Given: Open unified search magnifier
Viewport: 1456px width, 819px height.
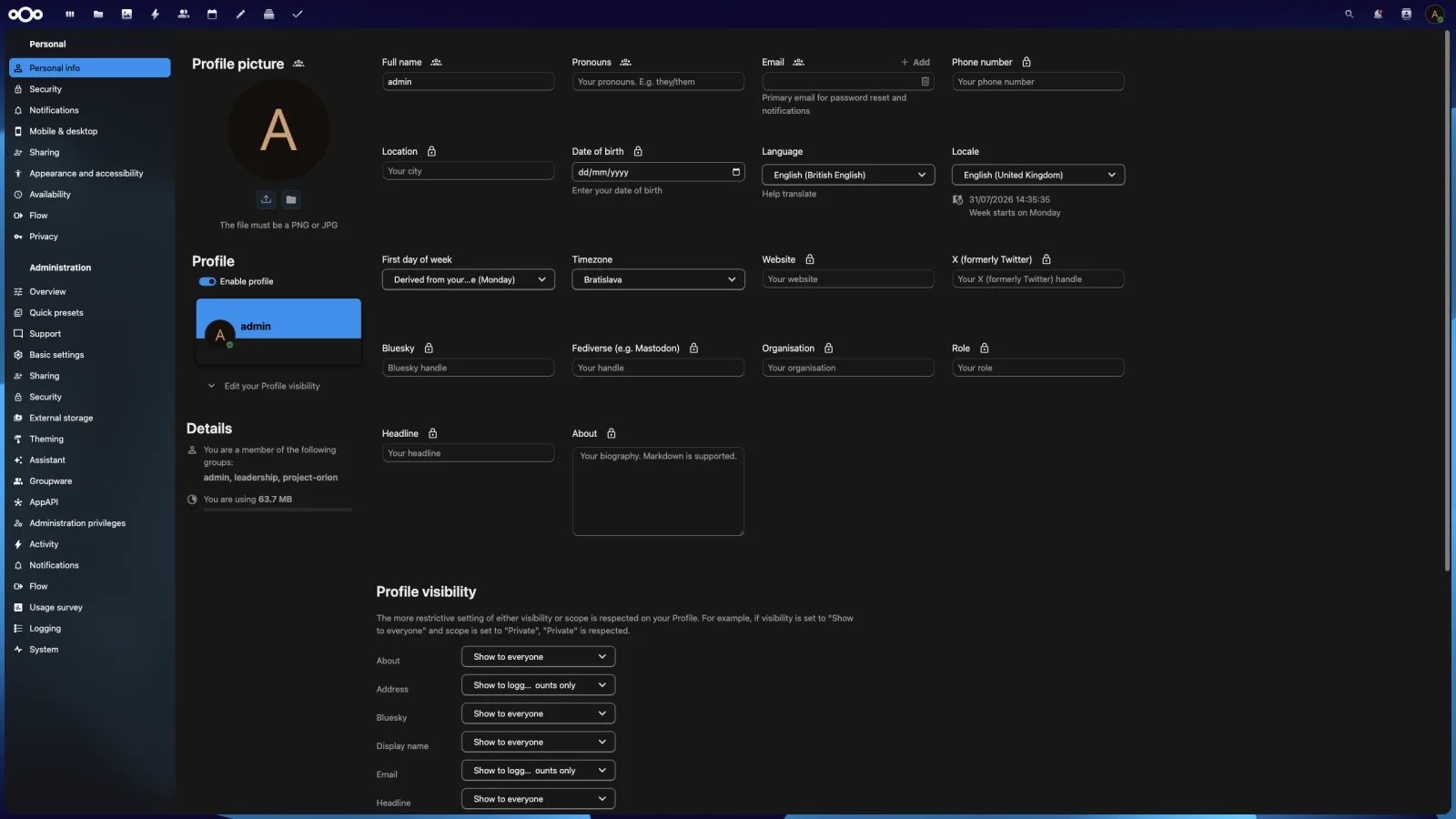Looking at the screenshot, I should point(1349,14).
